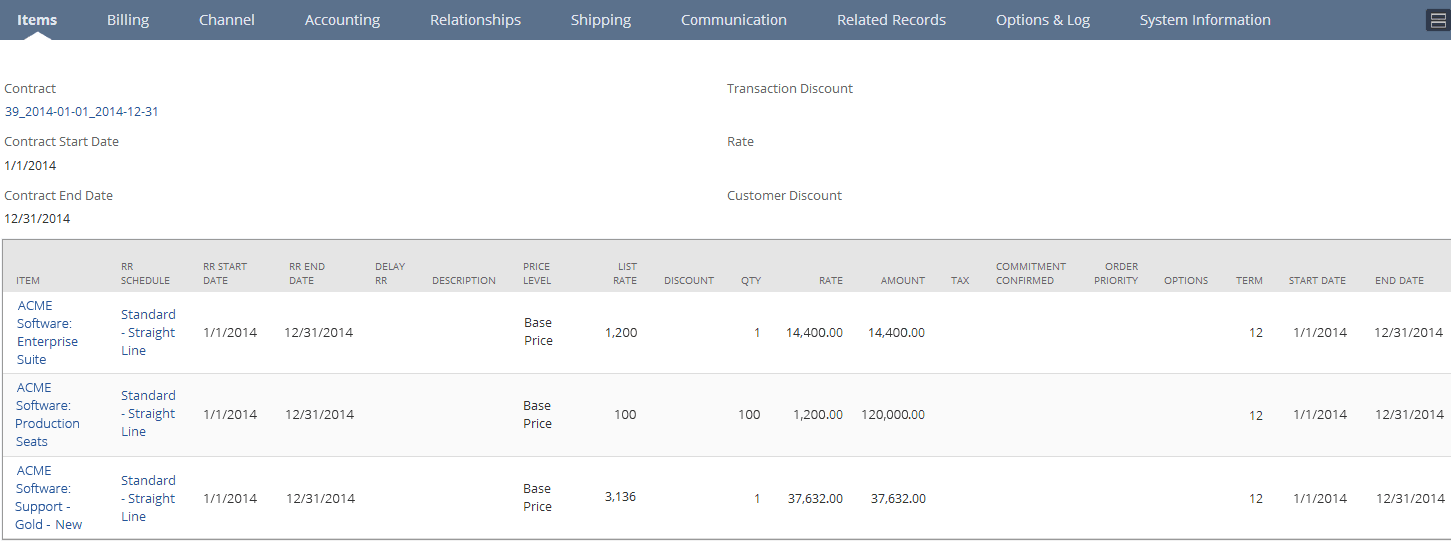Open Standard - Straight Line schedule for Enterprise Suite
The width and height of the screenshot is (1451, 542).
[x=148, y=332]
